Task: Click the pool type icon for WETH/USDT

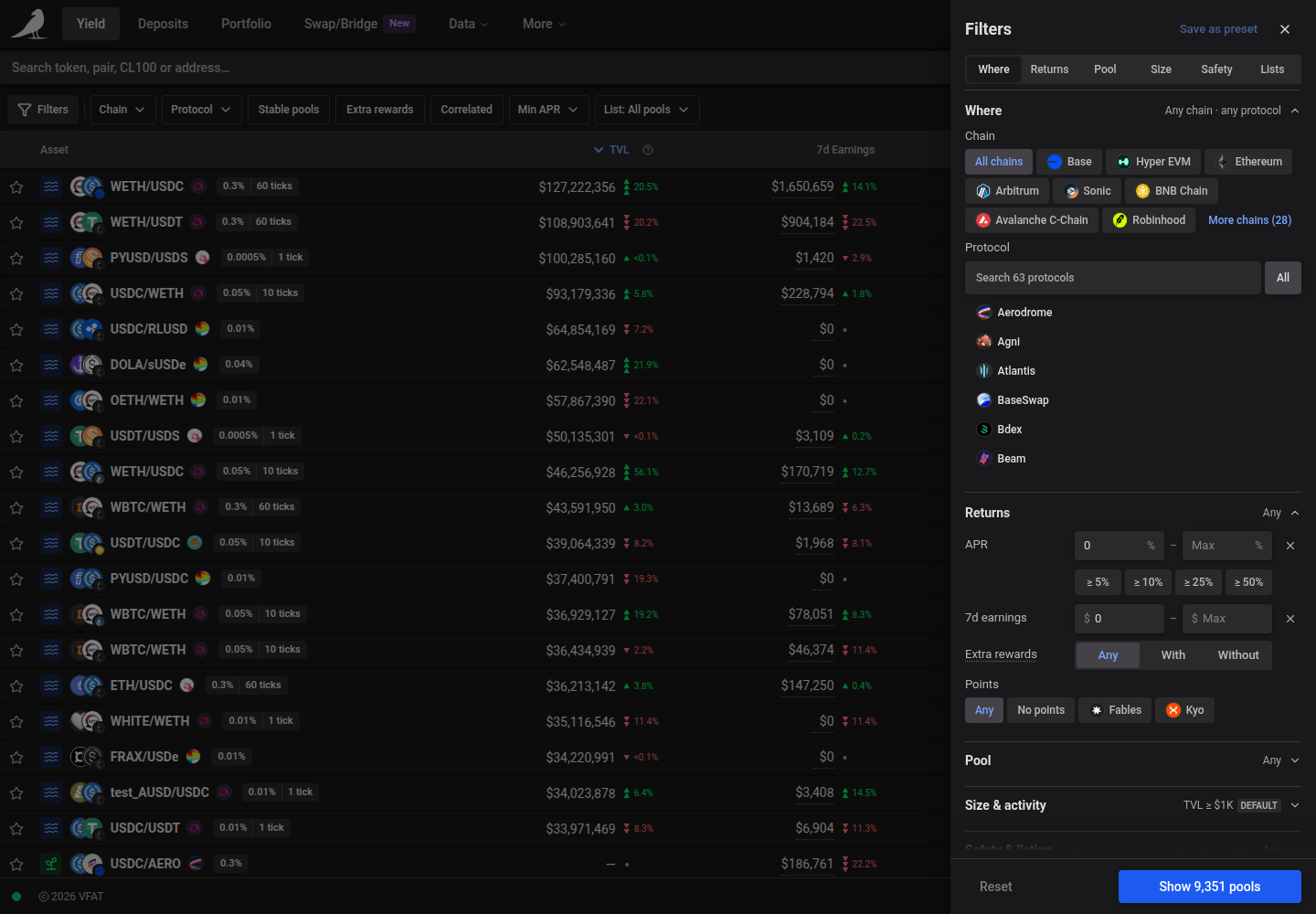Action: point(51,222)
